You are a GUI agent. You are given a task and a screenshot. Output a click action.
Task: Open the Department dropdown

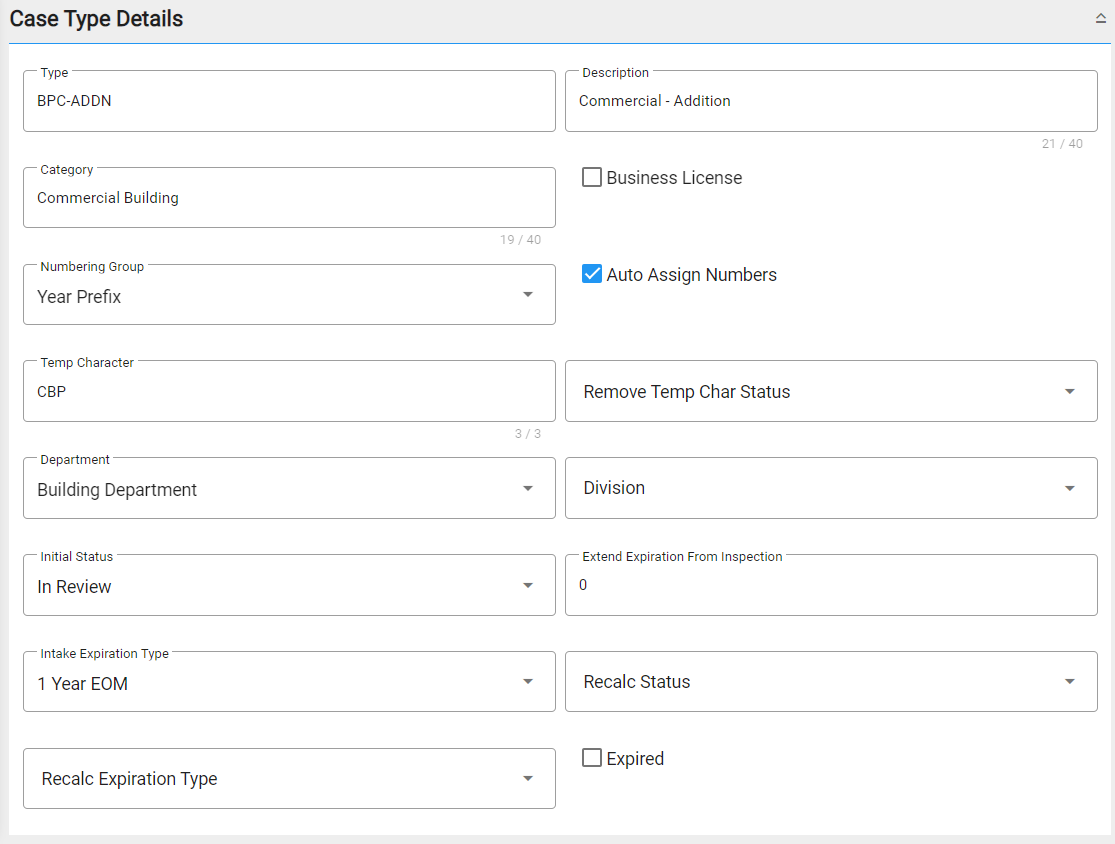click(529, 488)
